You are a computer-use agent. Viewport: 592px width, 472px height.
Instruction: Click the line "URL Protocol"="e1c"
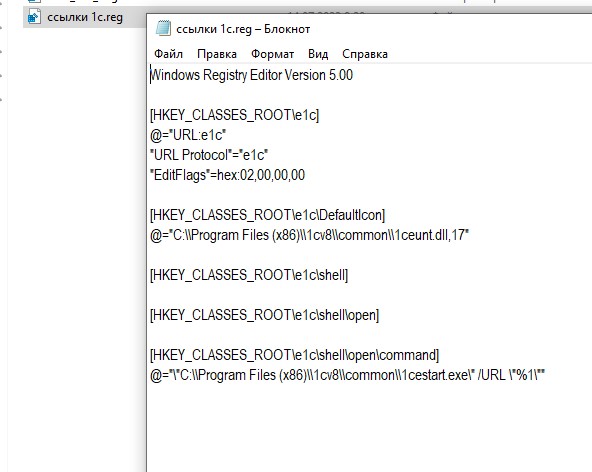[x=209, y=155]
